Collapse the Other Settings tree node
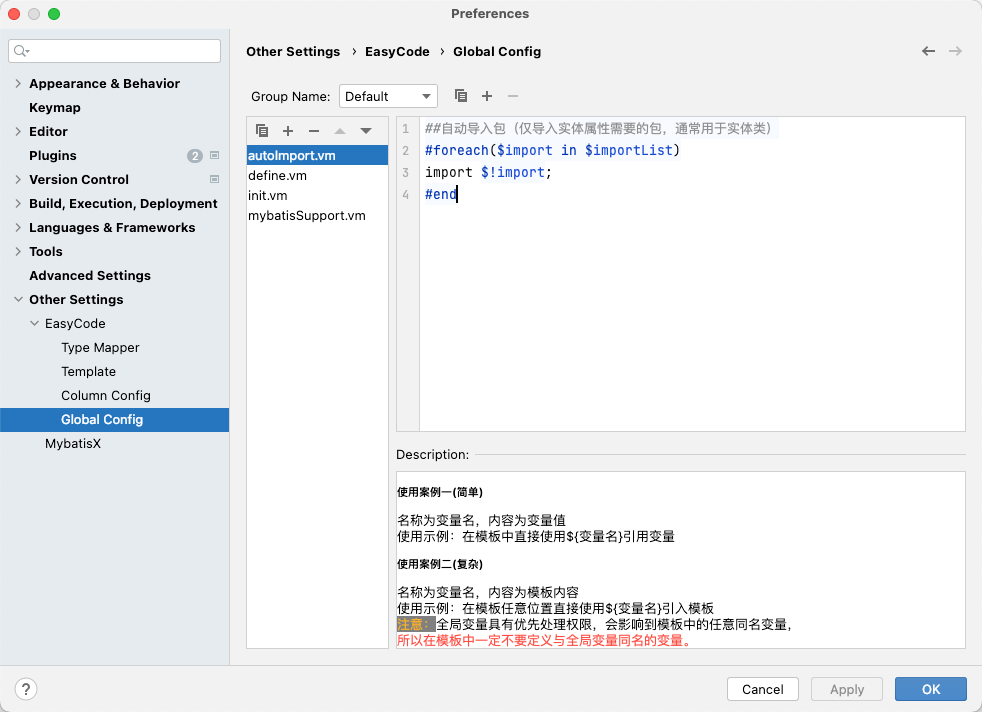The height and width of the screenshot is (712, 982). (18, 300)
